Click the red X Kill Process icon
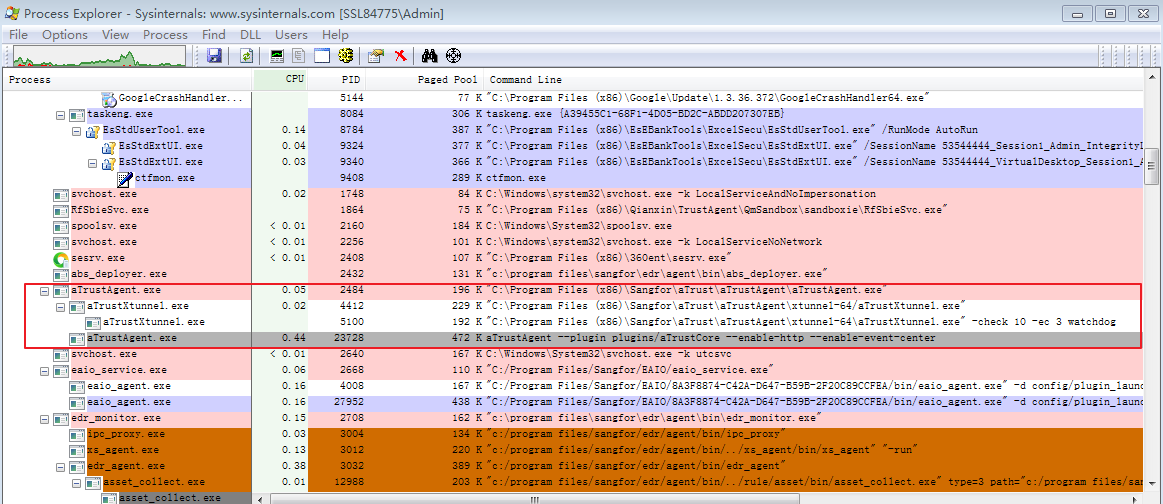 point(400,56)
